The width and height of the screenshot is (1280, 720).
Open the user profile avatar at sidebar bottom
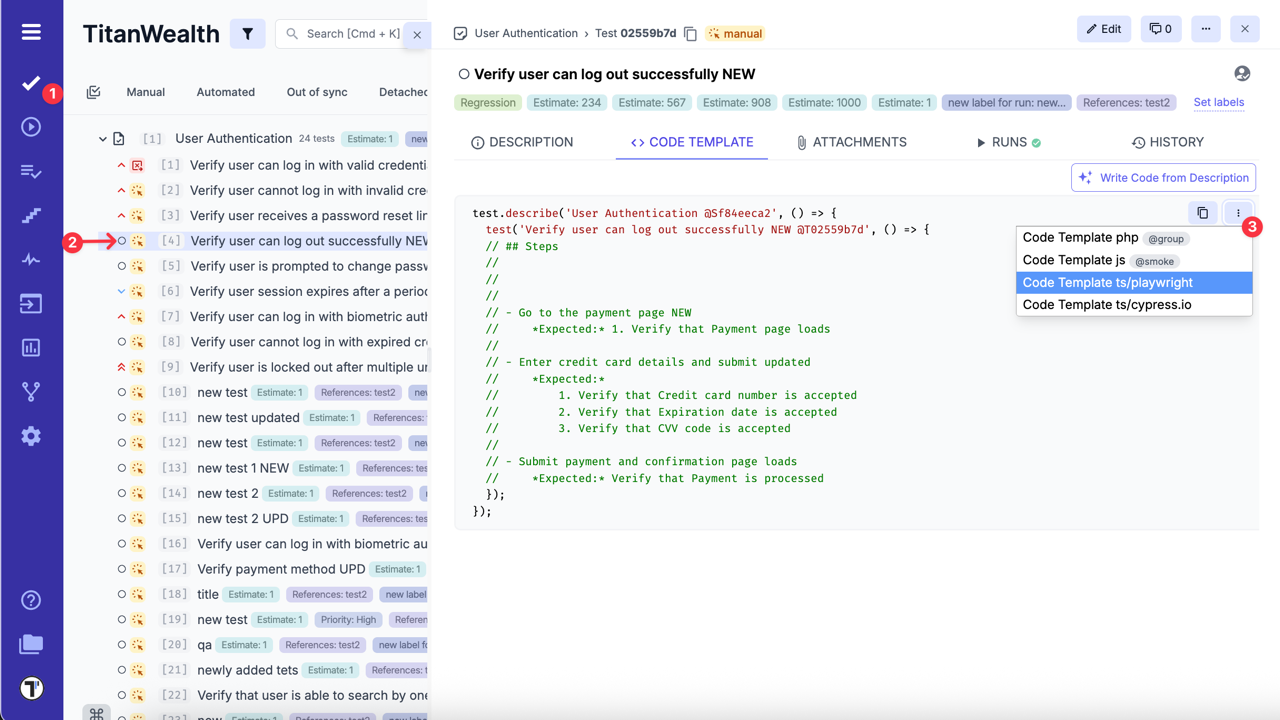coord(31,688)
